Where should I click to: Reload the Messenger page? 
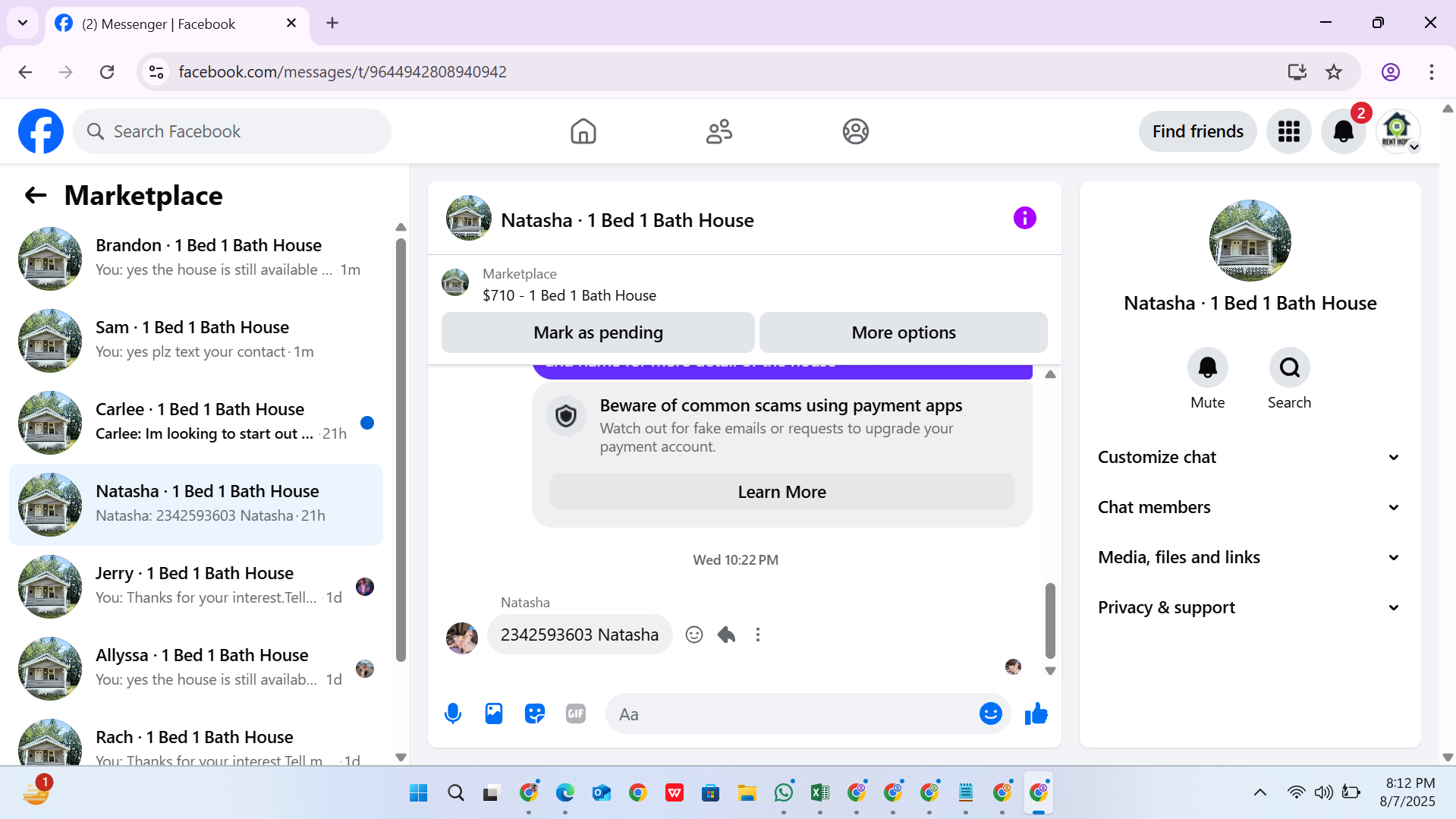(107, 72)
